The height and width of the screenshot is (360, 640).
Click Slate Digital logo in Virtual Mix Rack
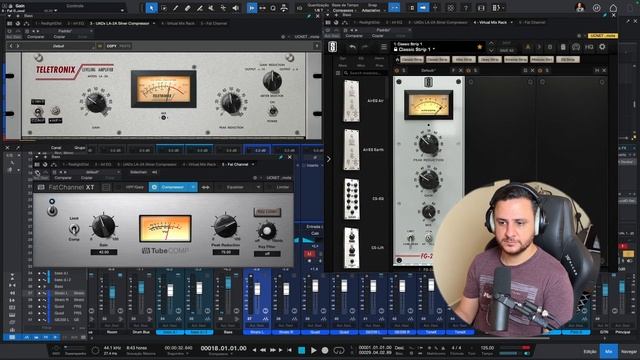point(333,47)
